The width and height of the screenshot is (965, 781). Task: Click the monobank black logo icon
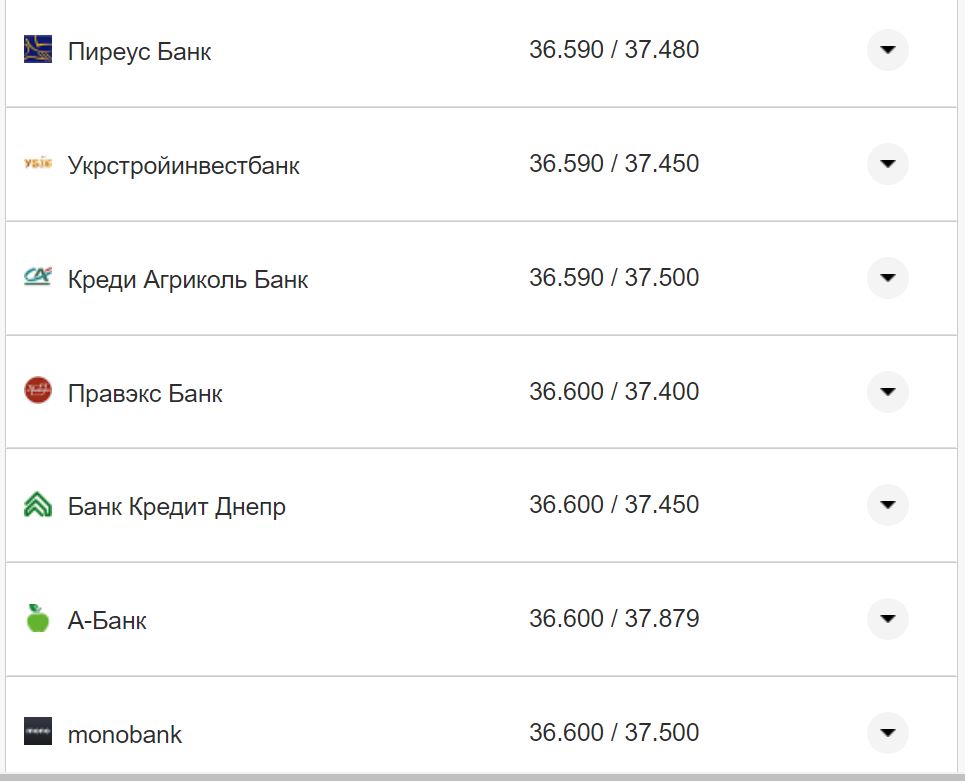[x=36, y=733]
